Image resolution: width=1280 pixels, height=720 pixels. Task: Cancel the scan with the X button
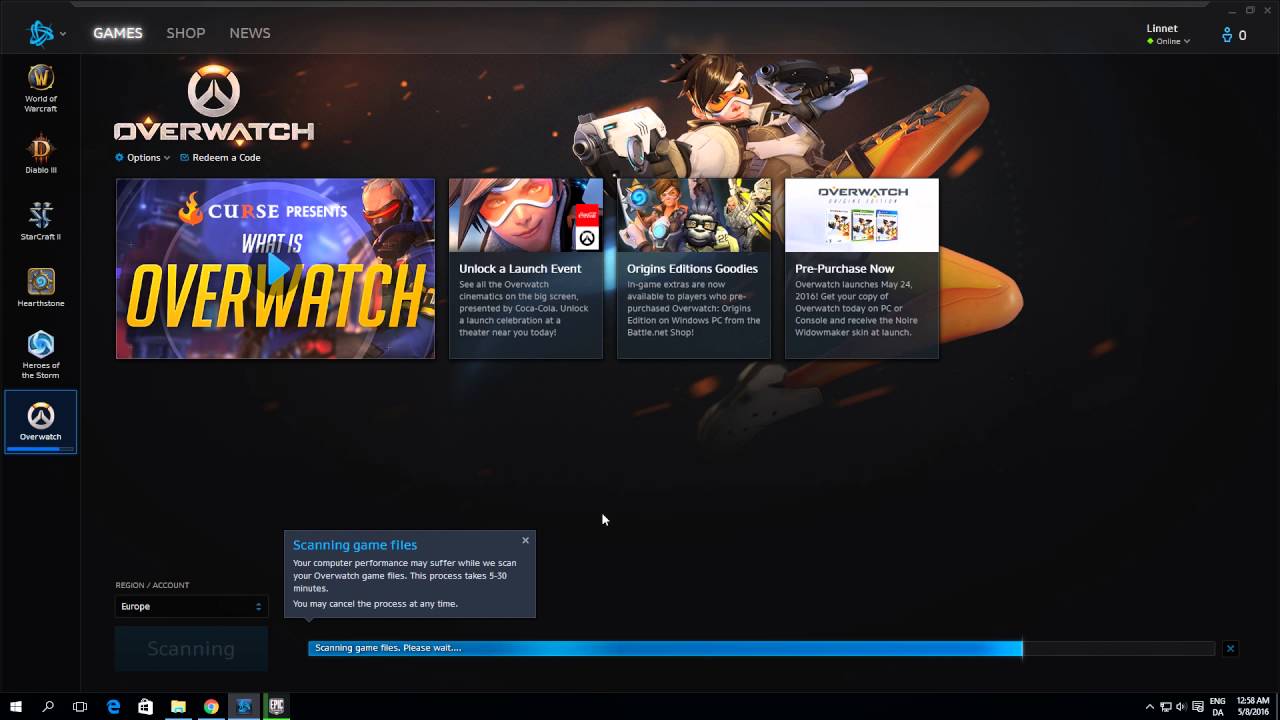tap(1230, 649)
